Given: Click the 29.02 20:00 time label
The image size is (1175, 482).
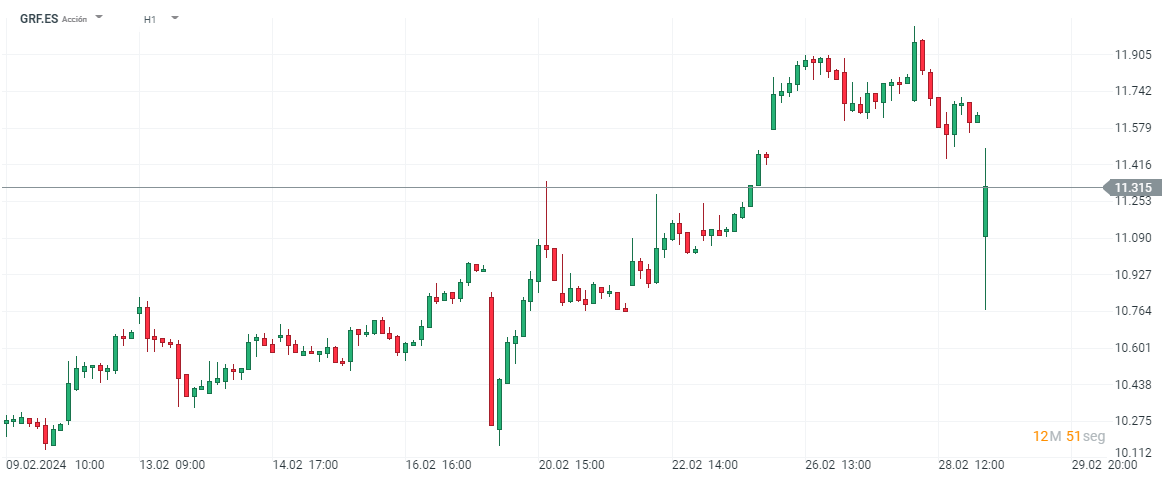Looking at the screenshot, I should pos(1104,465).
